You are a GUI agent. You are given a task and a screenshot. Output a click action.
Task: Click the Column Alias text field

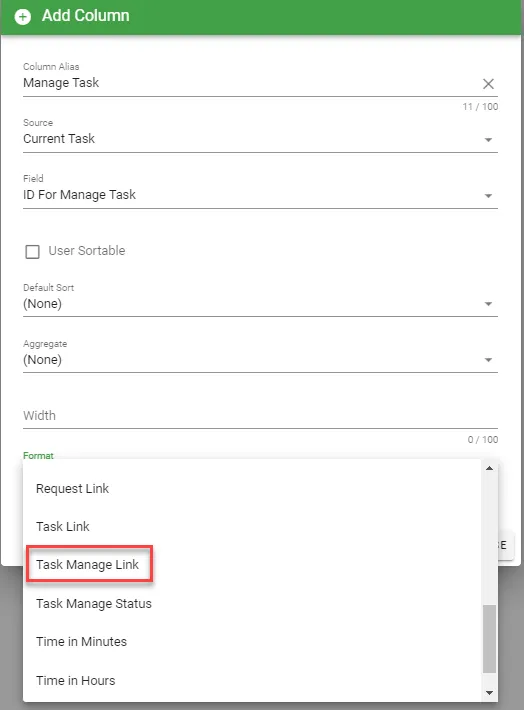[x=251, y=83]
